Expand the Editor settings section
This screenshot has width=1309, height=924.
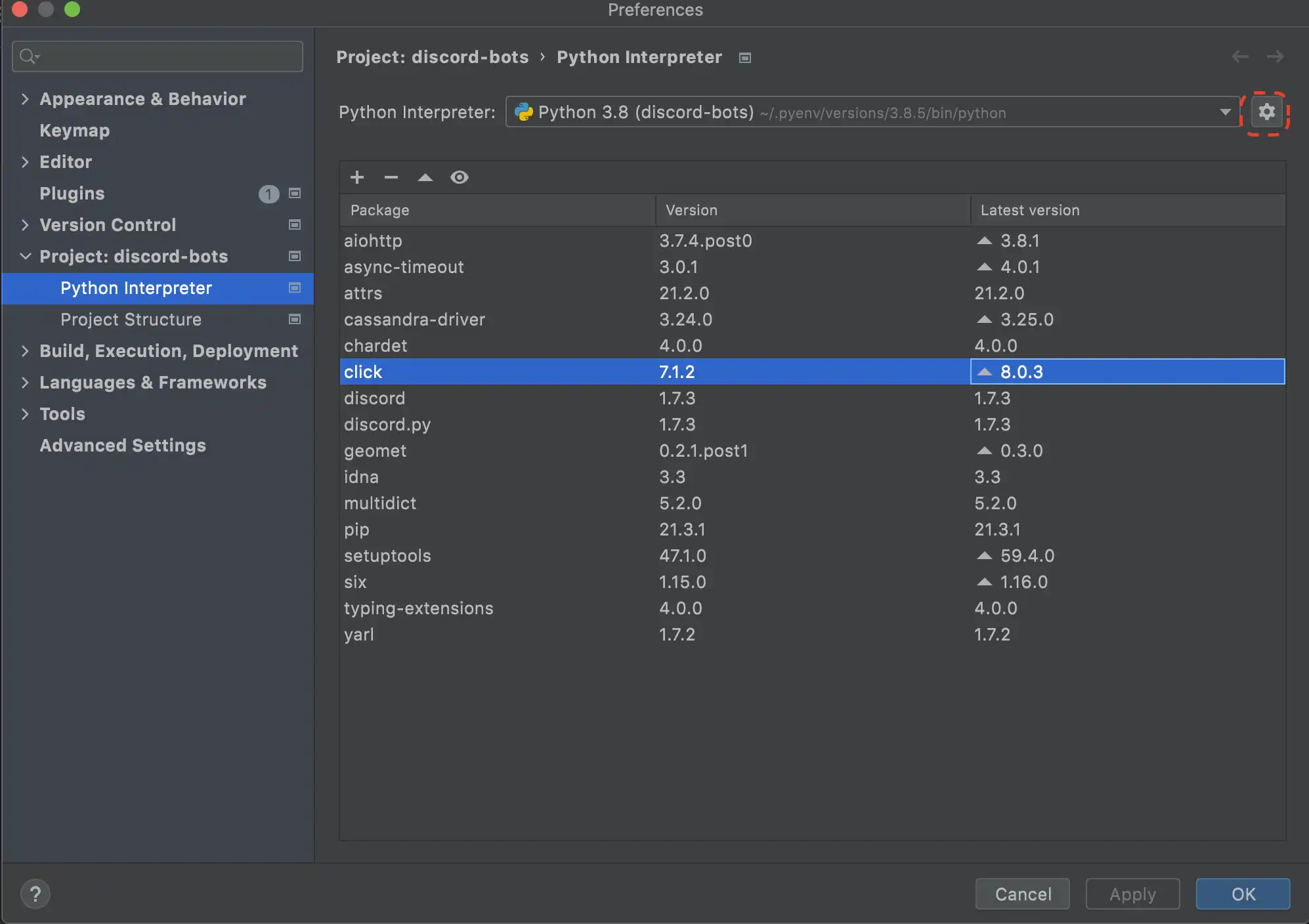click(25, 162)
